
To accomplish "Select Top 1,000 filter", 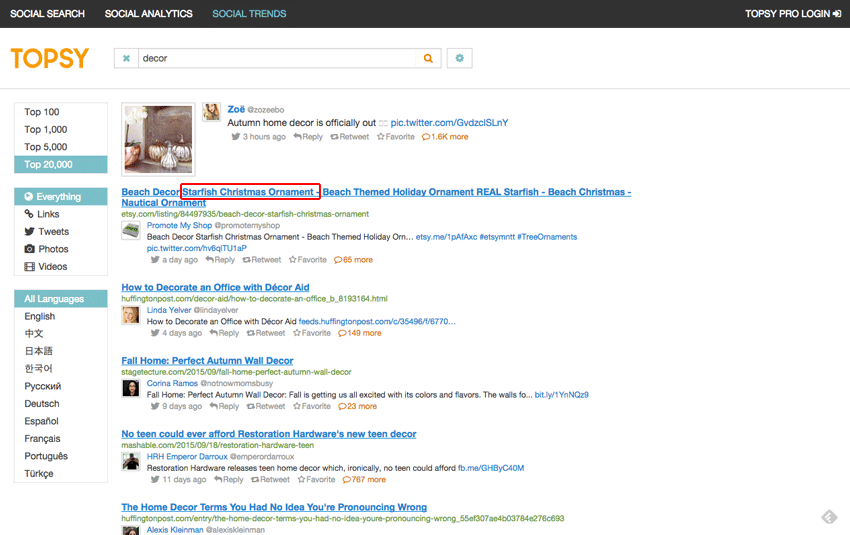I will (x=61, y=129).
